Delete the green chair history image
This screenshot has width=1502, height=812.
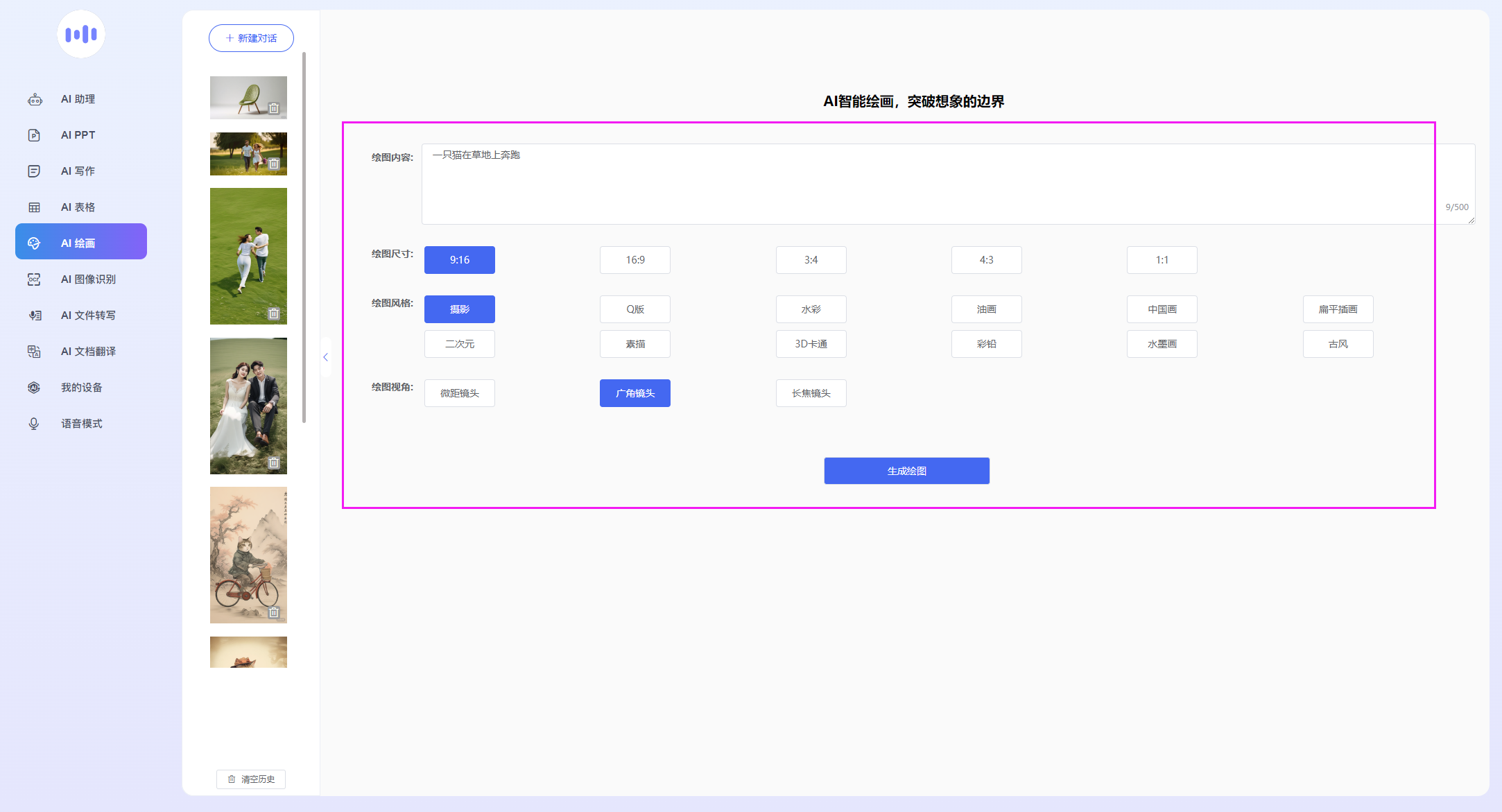click(x=274, y=108)
